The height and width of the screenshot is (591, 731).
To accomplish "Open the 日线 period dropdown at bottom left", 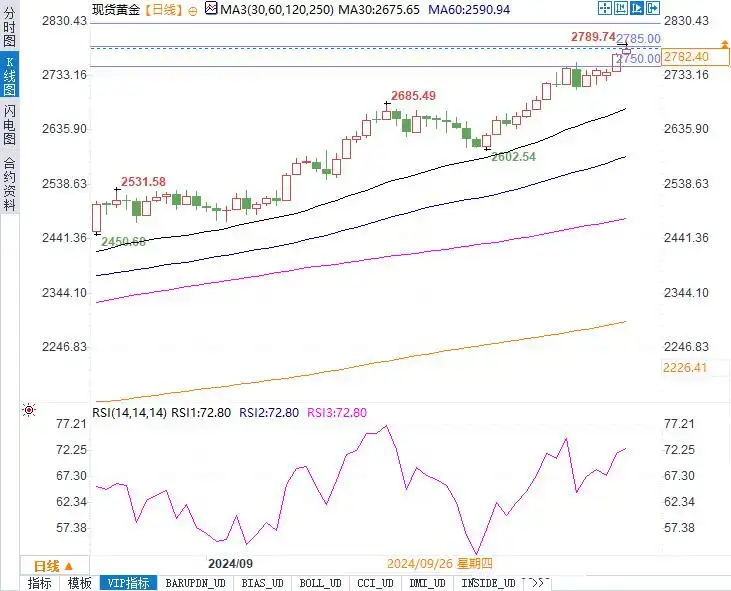I will pyautogui.click(x=54, y=566).
